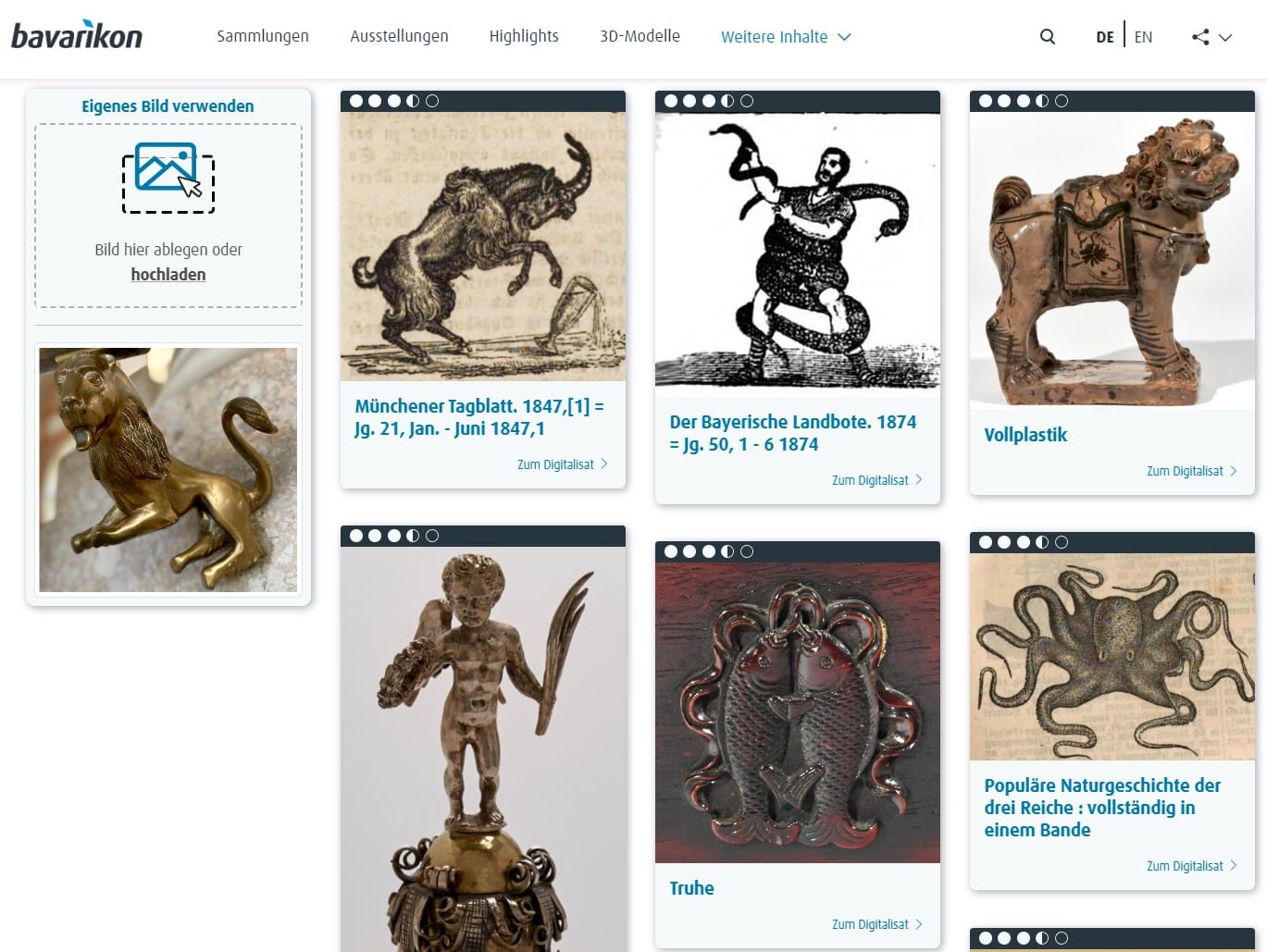Open Der Bayerische Landbote 1874 title
This screenshot has height=952, width=1267.
pos(793,433)
